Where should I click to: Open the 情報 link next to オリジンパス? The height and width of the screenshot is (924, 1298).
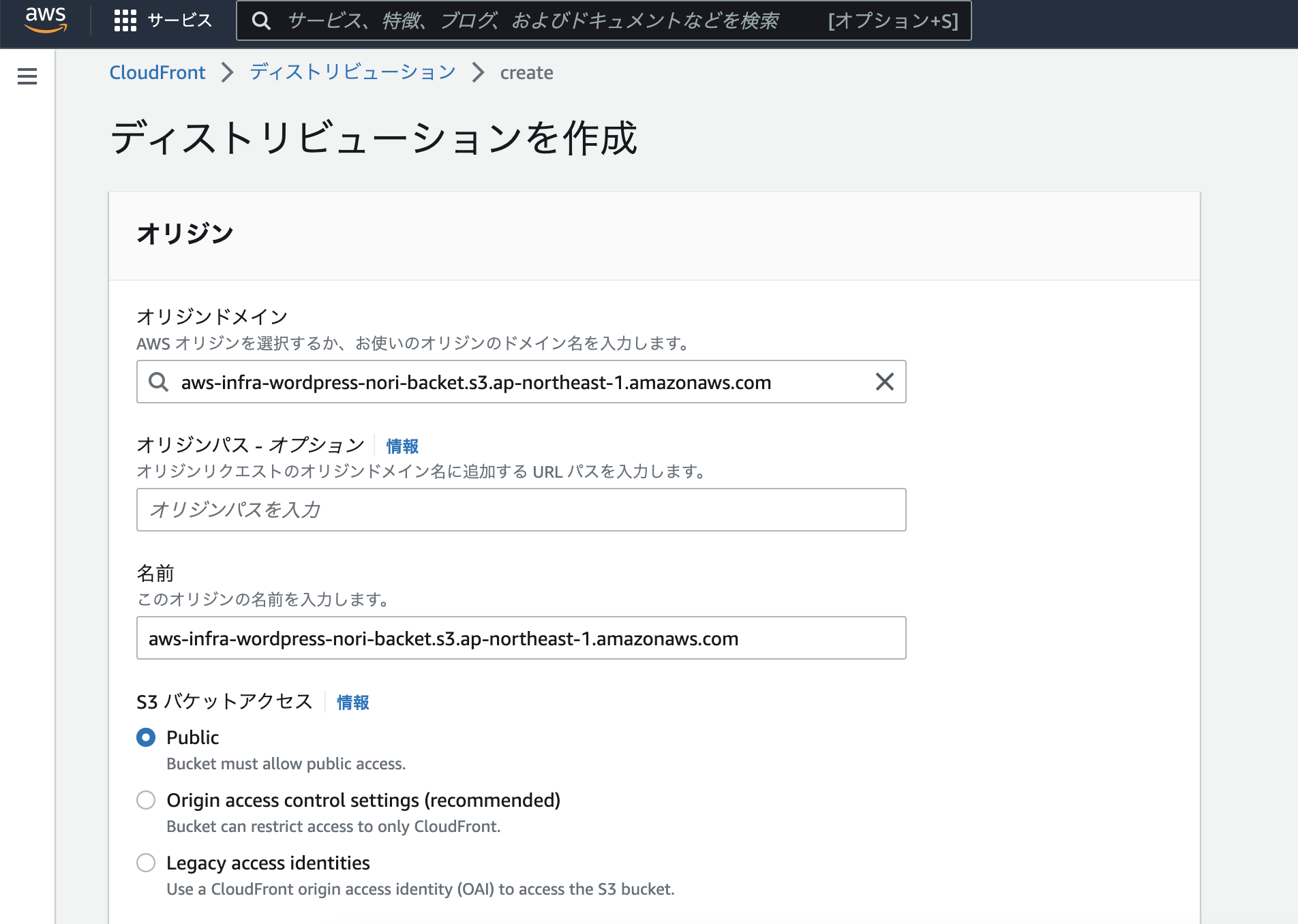401,446
